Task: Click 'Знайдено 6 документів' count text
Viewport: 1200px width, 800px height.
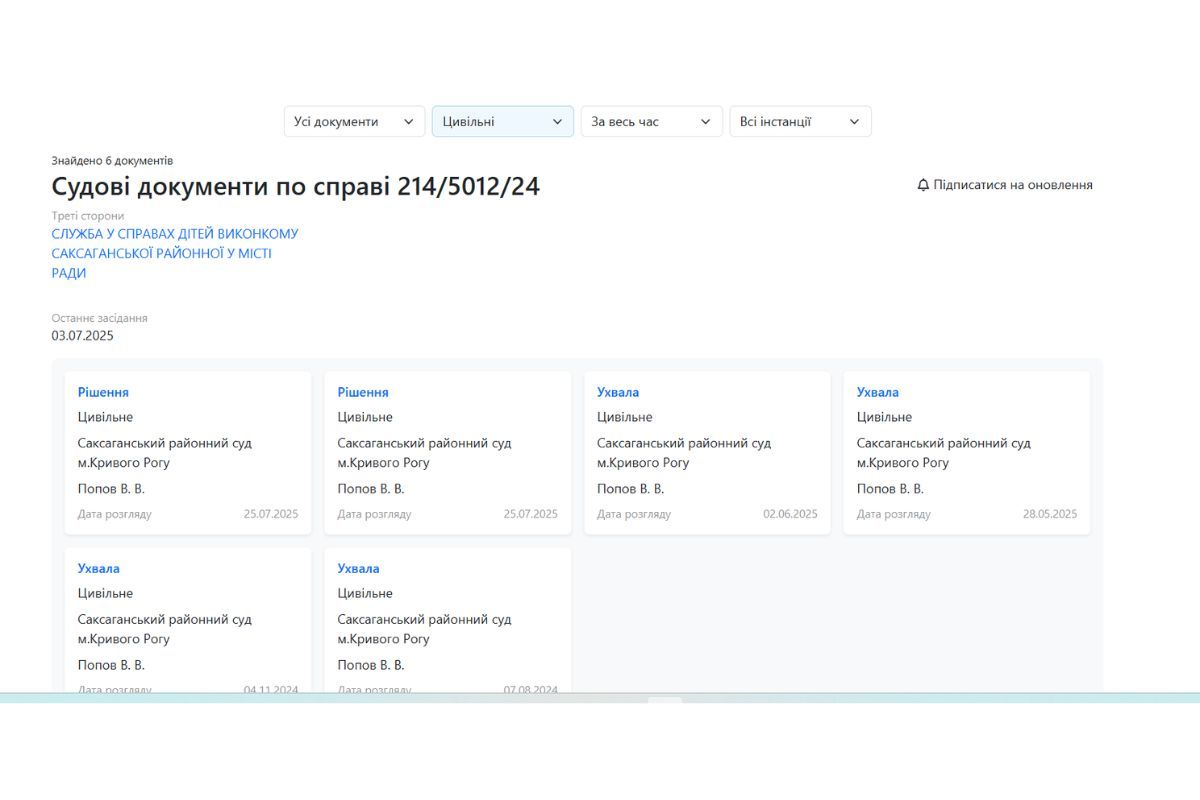Action: point(112,160)
